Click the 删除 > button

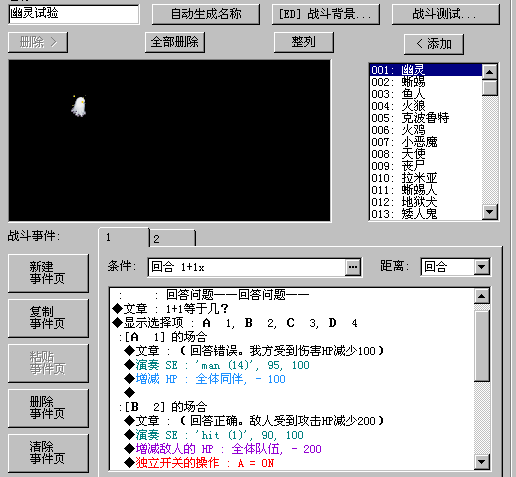(38, 42)
